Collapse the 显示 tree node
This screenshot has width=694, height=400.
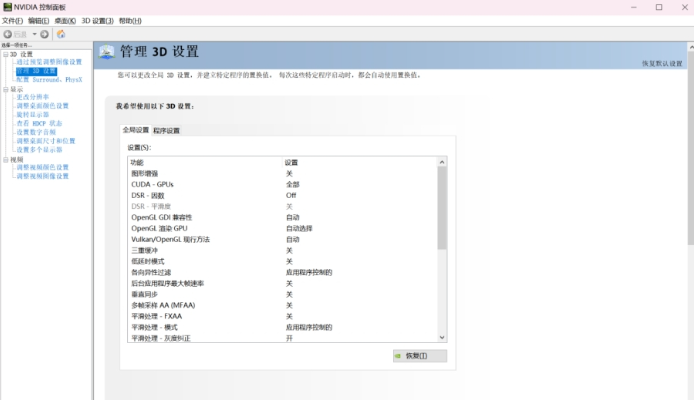pos(6,89)
